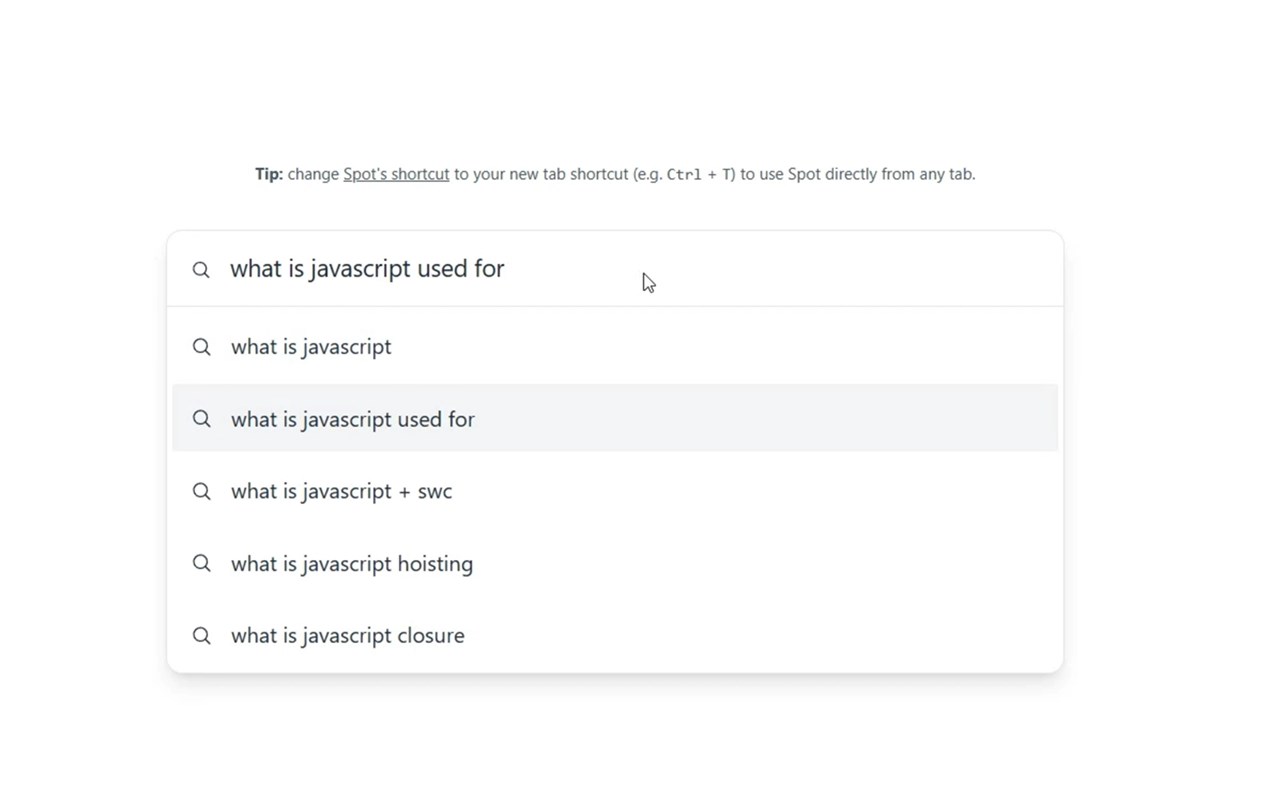The width and height of the screenshot is (1280, 800).
Task: Click the bold 'Tip:' label
Action: [269, 174]
